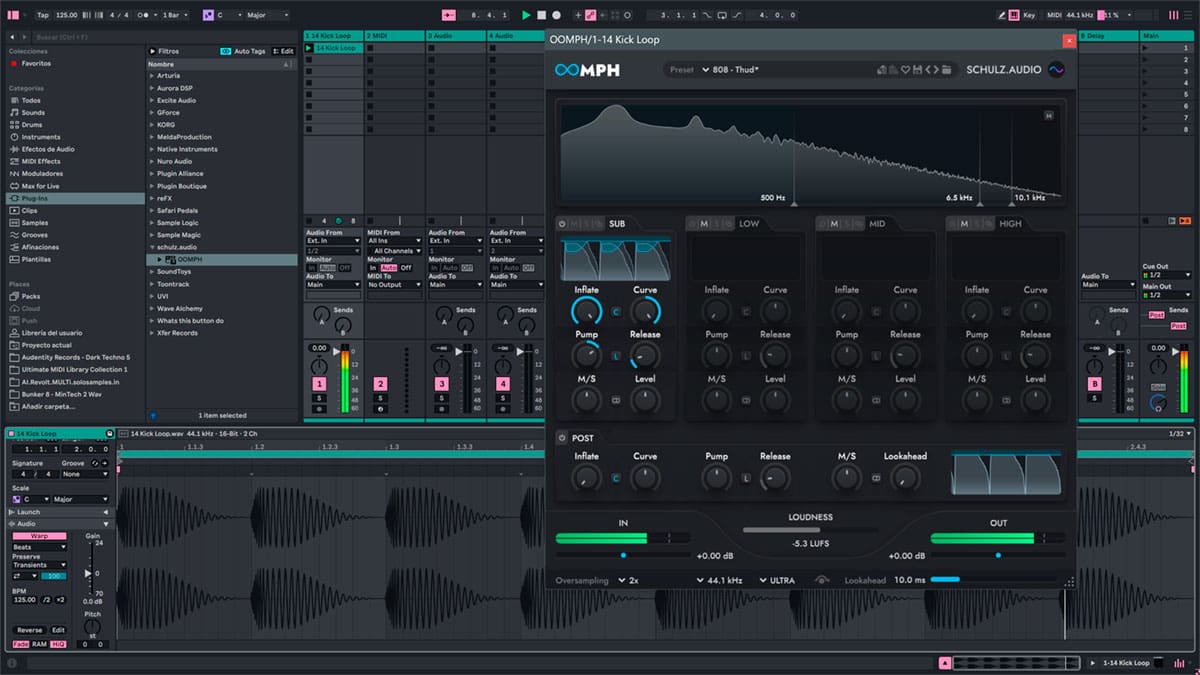This screenshot has height=675, width=1200.
Task: Expand the Xfer Records folder
Action: click(151, 332)
